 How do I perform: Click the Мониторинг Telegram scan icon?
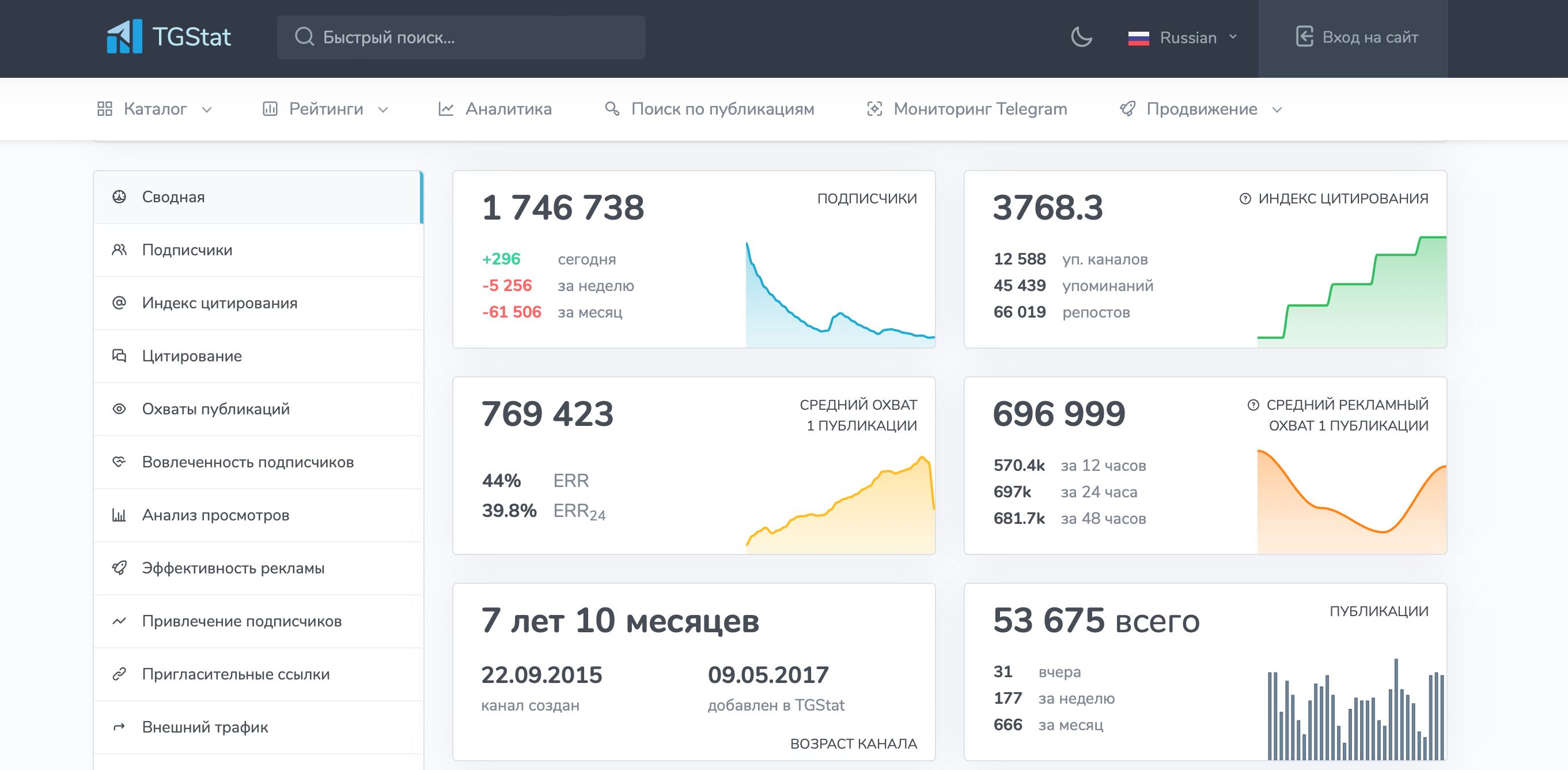click(874, 109)
